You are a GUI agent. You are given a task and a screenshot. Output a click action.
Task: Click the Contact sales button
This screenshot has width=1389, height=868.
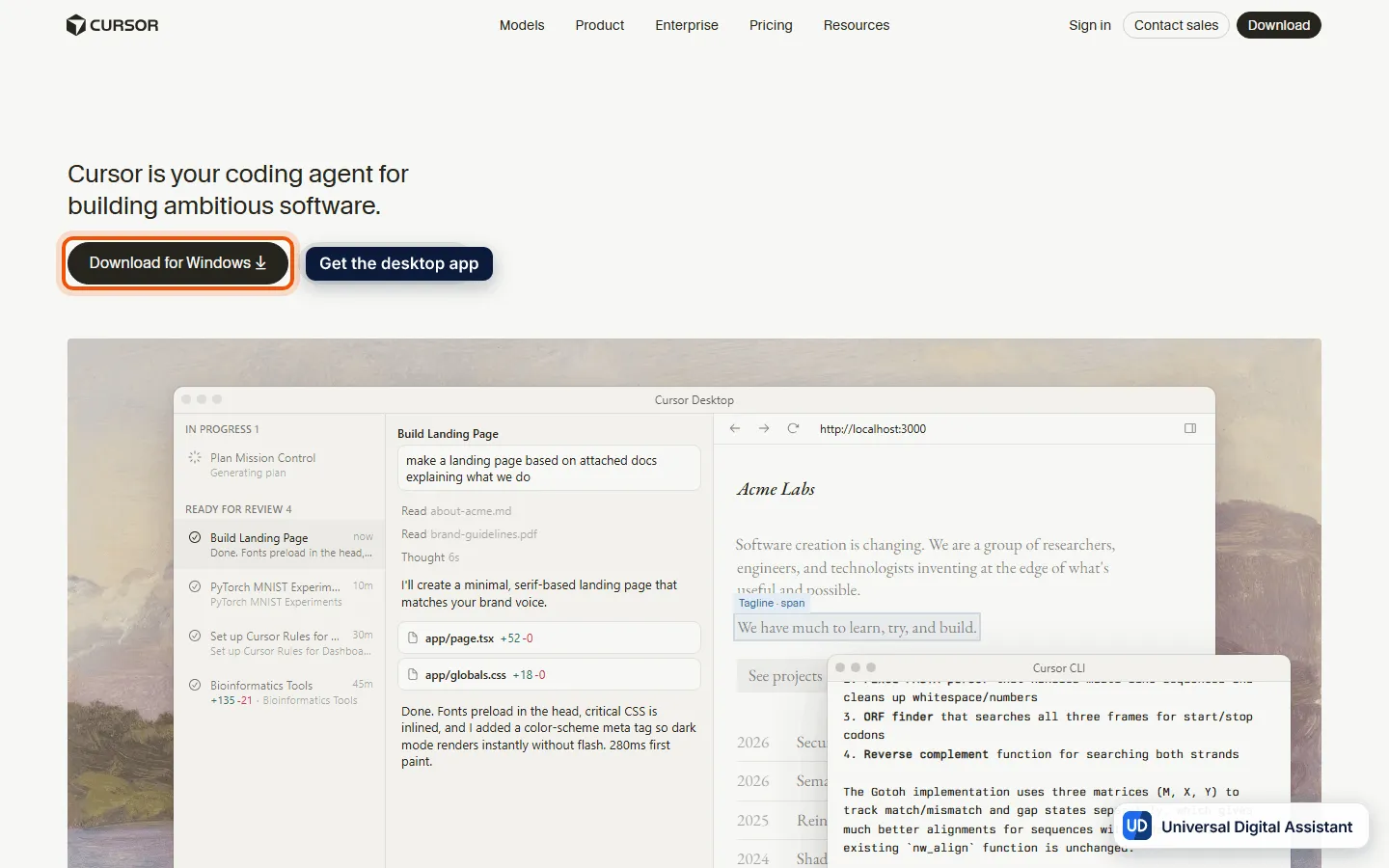[x=1176, y=25]
